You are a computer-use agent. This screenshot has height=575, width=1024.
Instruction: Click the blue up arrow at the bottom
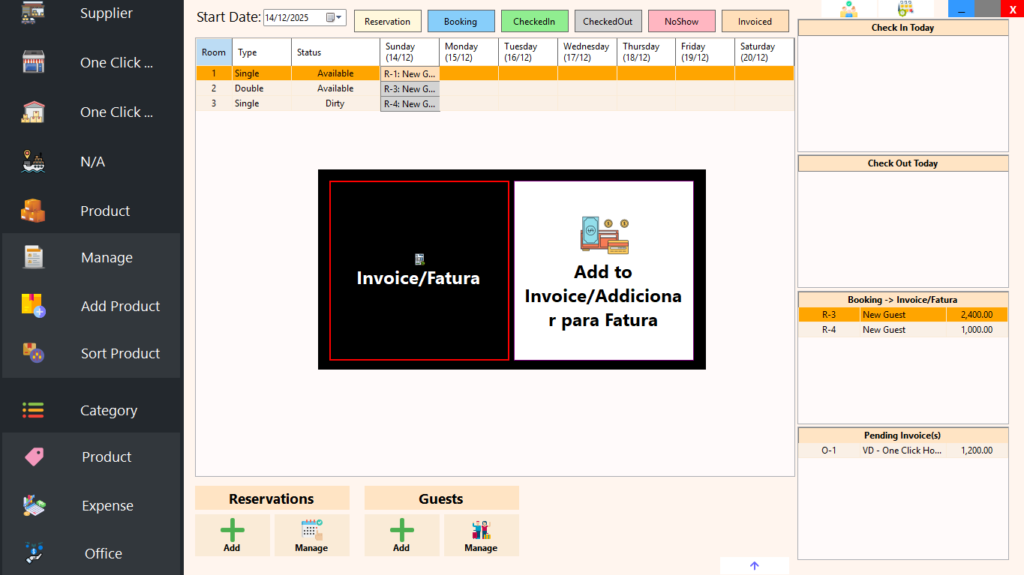pyautogui.click(x=754, y=566)
